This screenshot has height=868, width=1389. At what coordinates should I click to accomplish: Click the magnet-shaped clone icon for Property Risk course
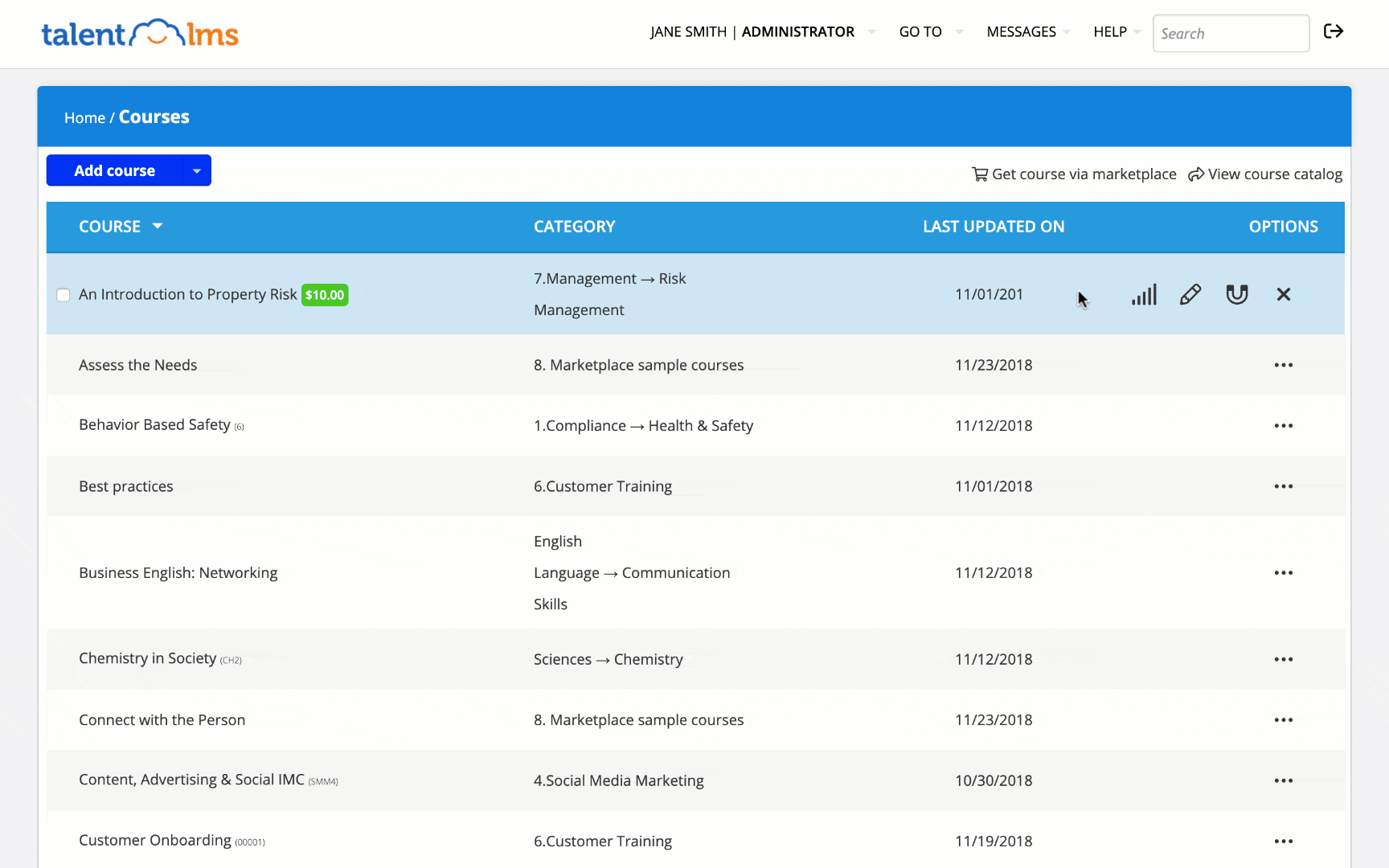[x=1237, y=294]
